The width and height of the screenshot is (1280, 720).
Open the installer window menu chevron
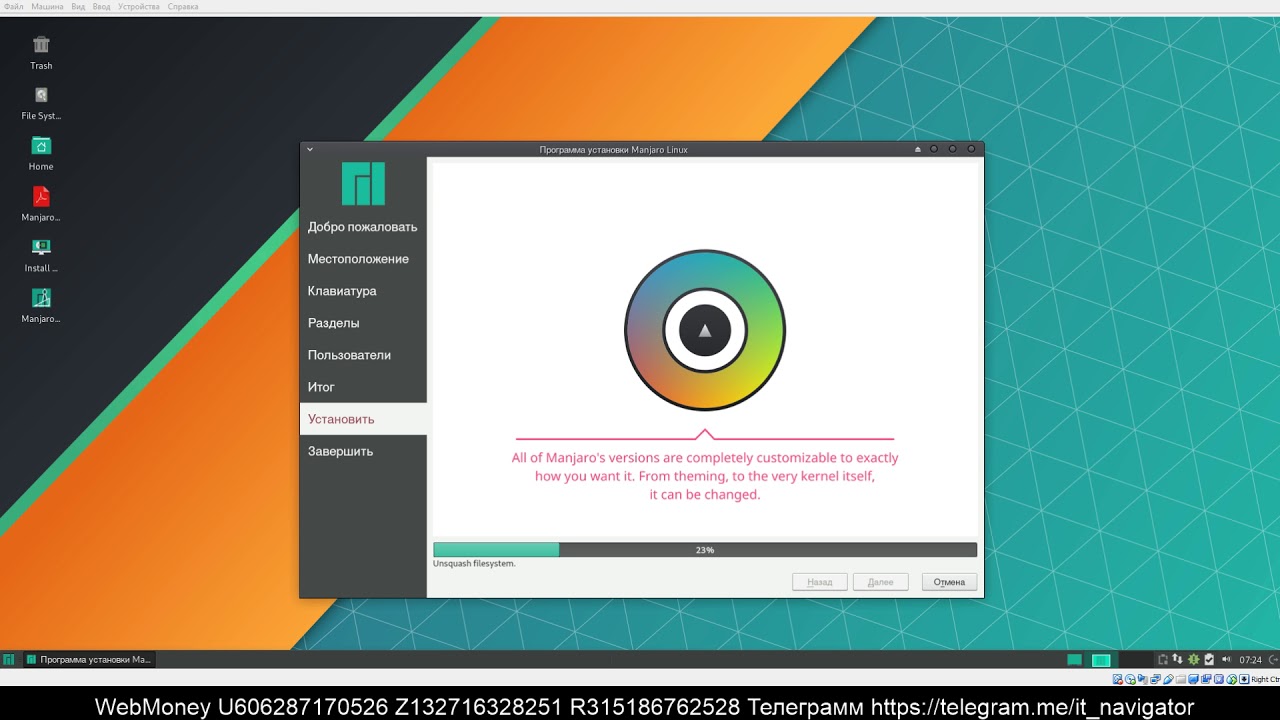[x=310, y=149]
